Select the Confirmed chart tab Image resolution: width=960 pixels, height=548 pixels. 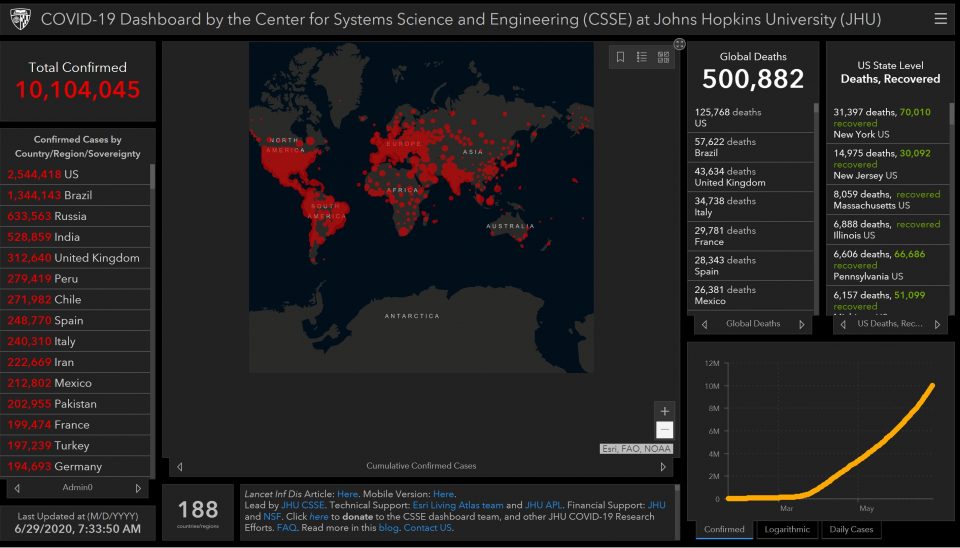point(724,529)
